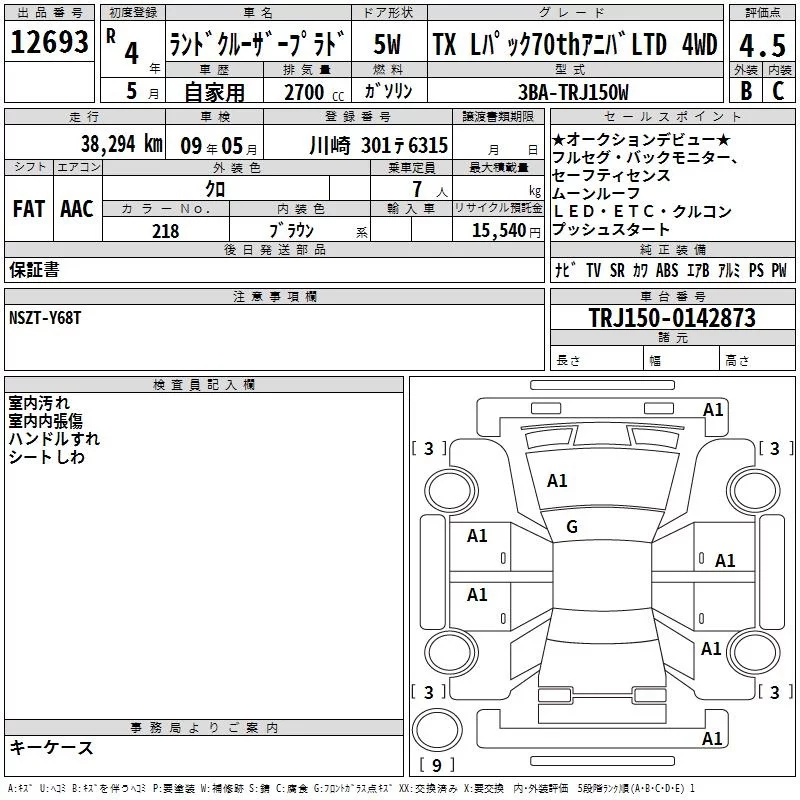This screenshot has height=800, width=800.
Task: Click the 高さ dimension field
Action: 758,360
